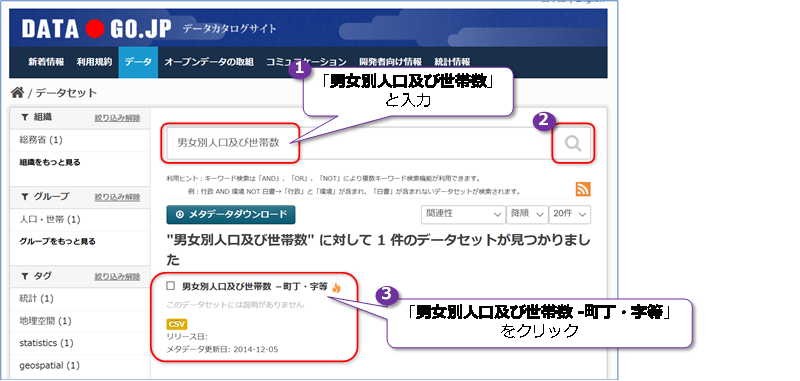Filter by statistics (1) tag
The width and height of the screenshot is (800, 381).
pos(46,343)
